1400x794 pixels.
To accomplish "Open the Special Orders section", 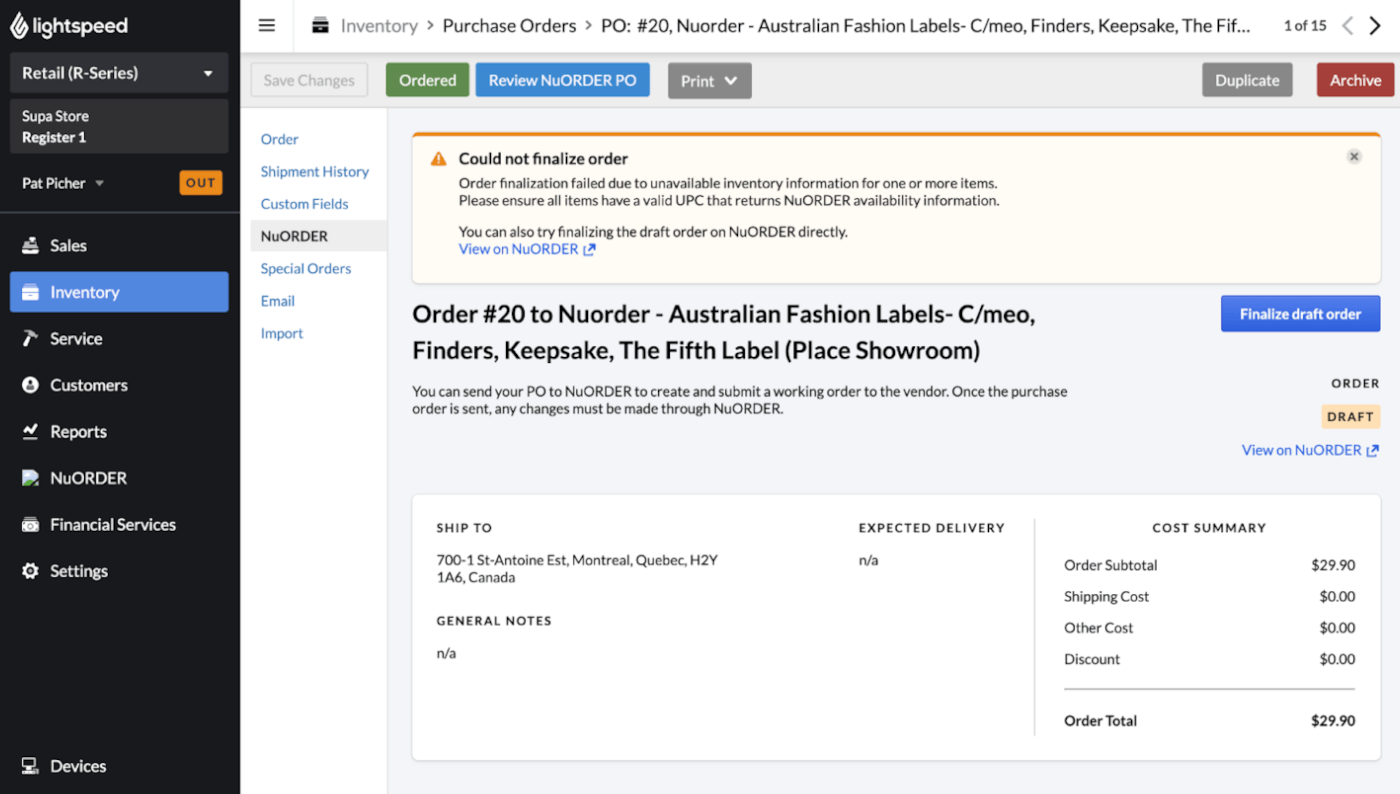I will pos(306,268).
